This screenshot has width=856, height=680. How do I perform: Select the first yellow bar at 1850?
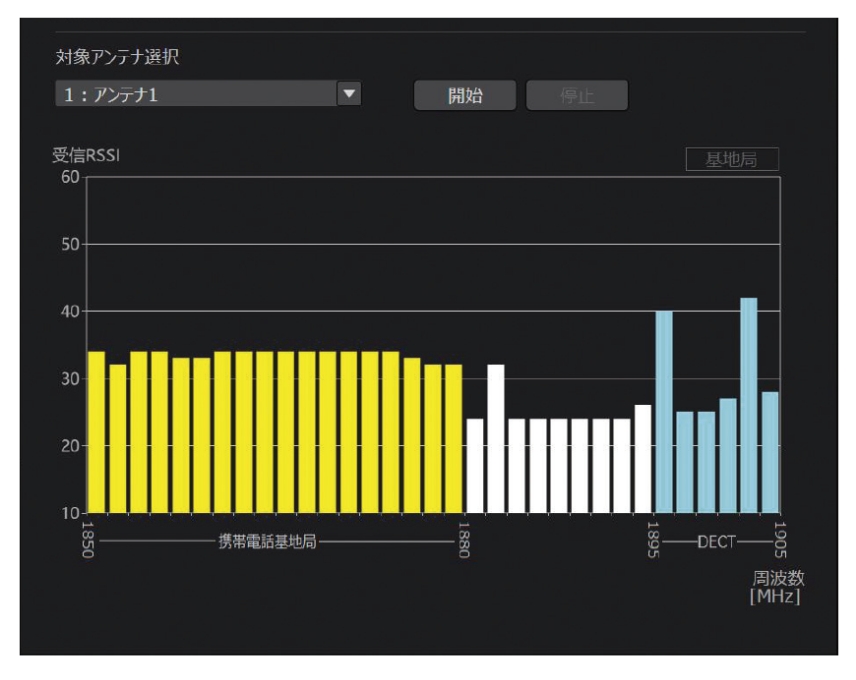97,432
